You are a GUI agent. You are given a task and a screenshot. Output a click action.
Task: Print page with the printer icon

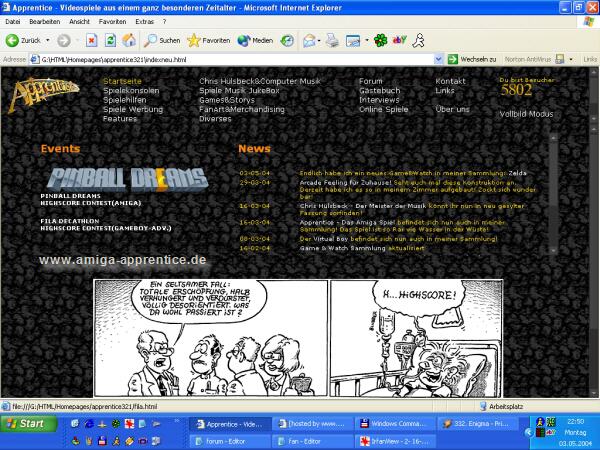[332, 40]
